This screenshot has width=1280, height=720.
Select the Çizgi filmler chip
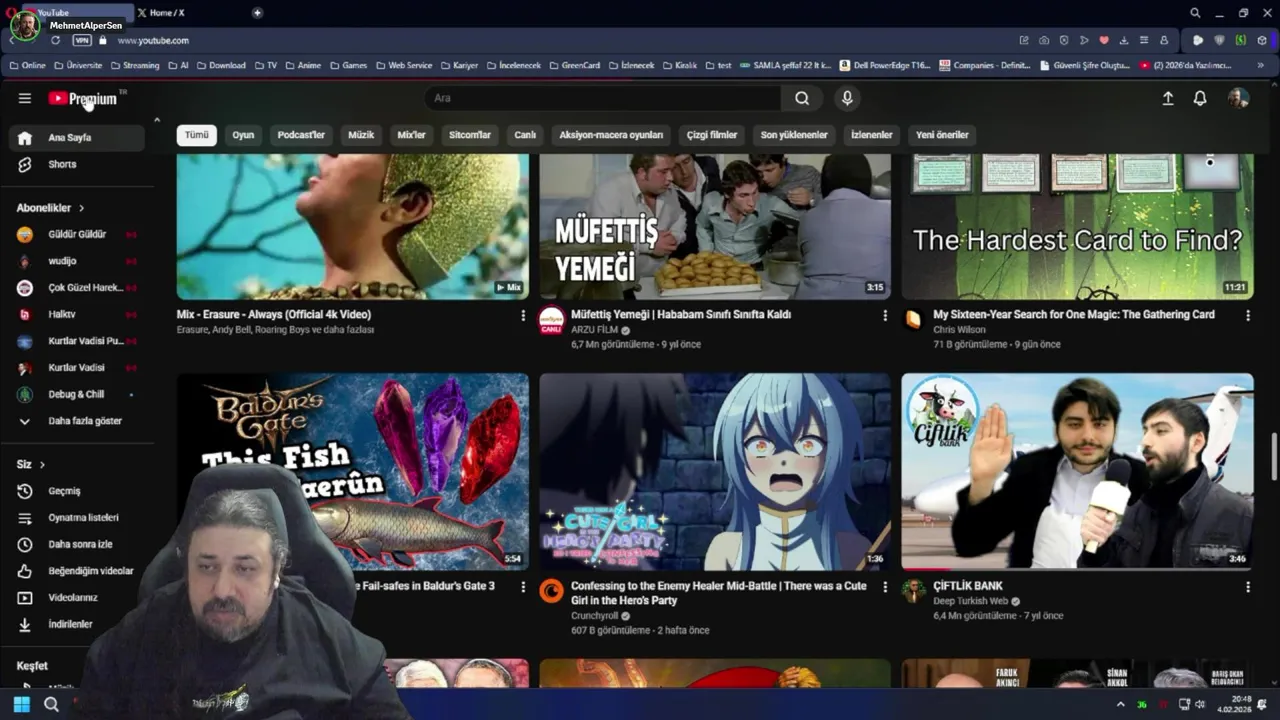[x=712, y=135]
